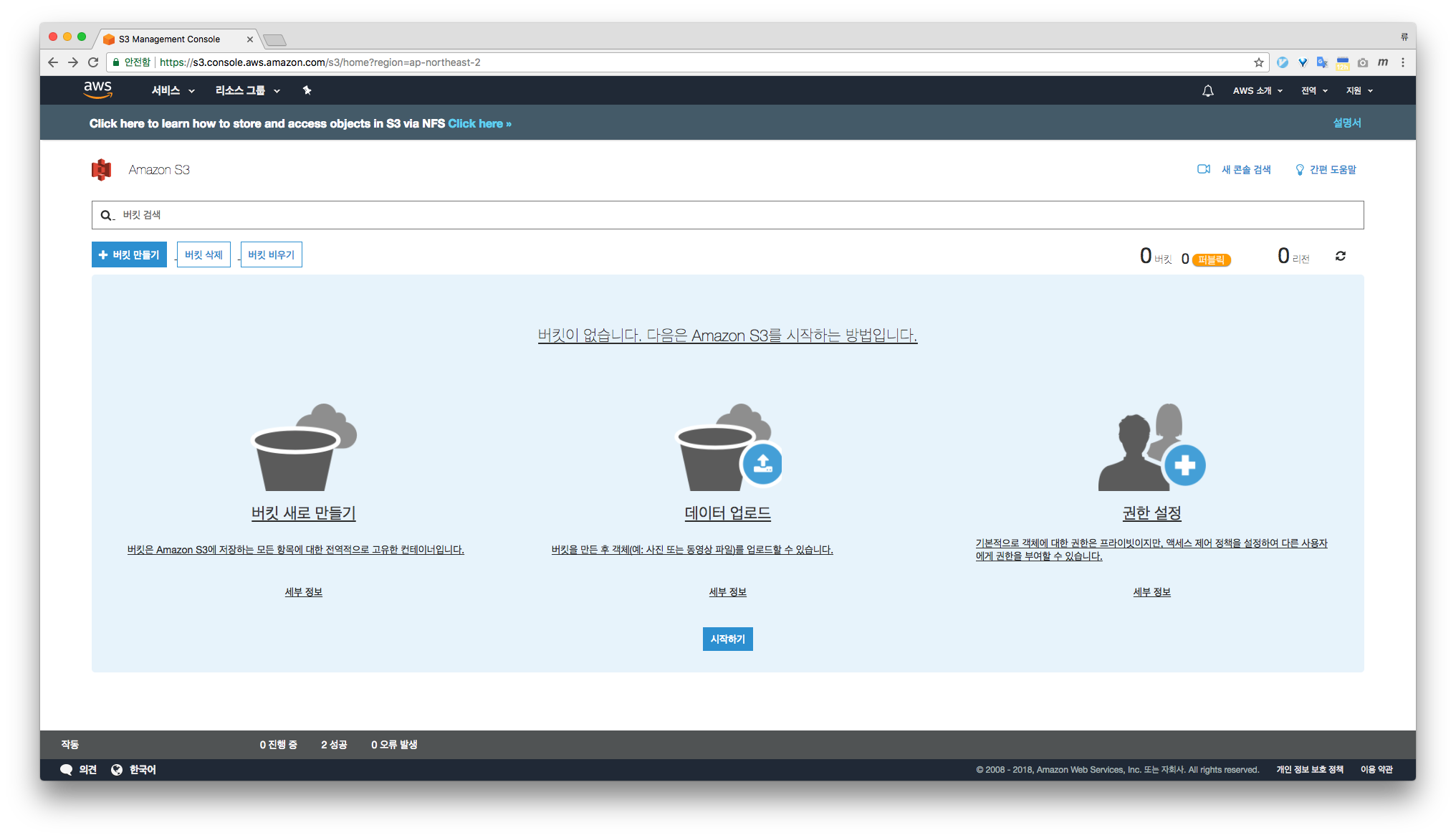Image resolution: width=1456 pixels, height=838 pixels.
Task: Click the 버킷 삭제 button
Action: (203, 254)
